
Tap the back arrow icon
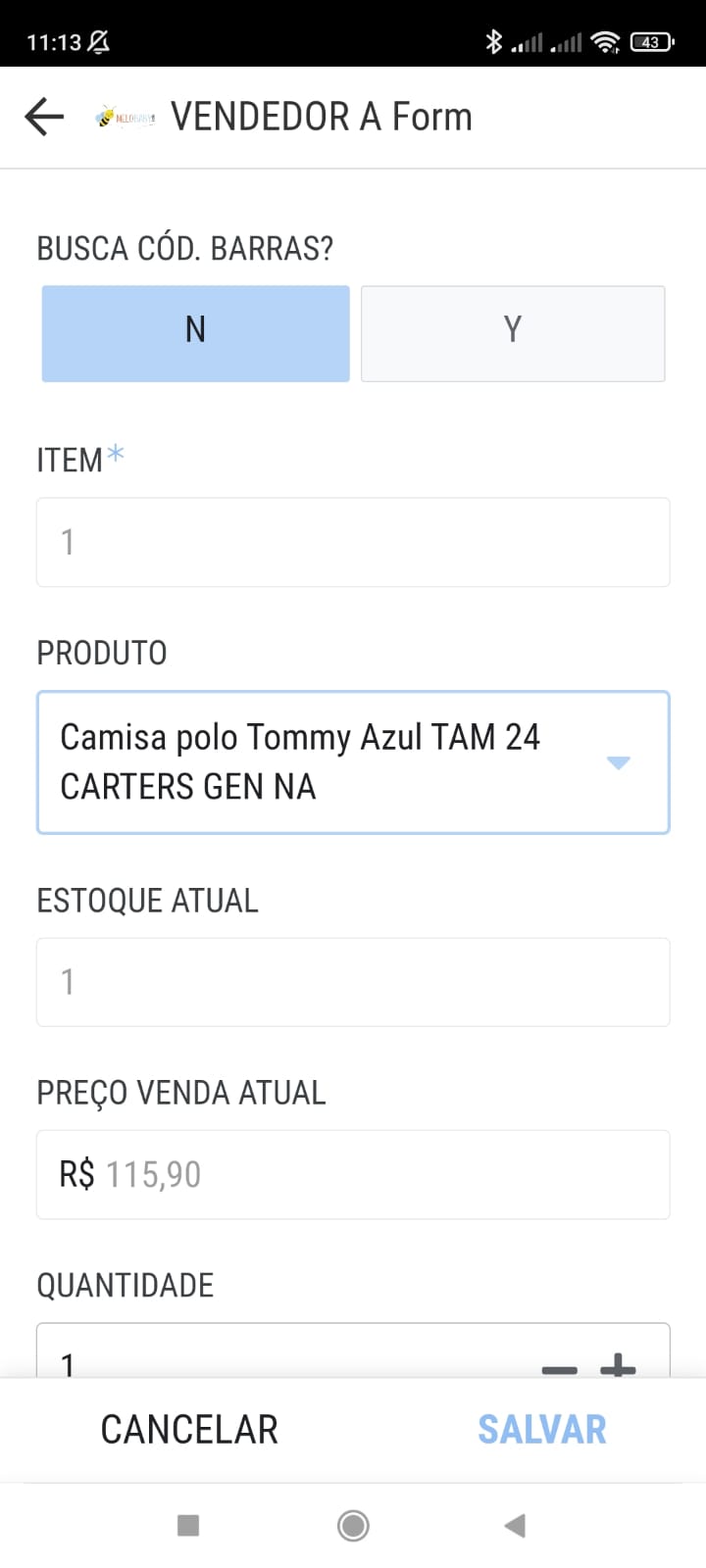coord(44,117)
